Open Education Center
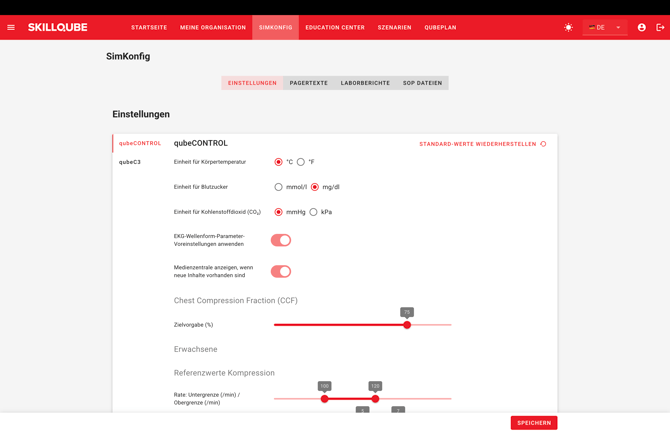670x433 pixels. pos(335,27)
